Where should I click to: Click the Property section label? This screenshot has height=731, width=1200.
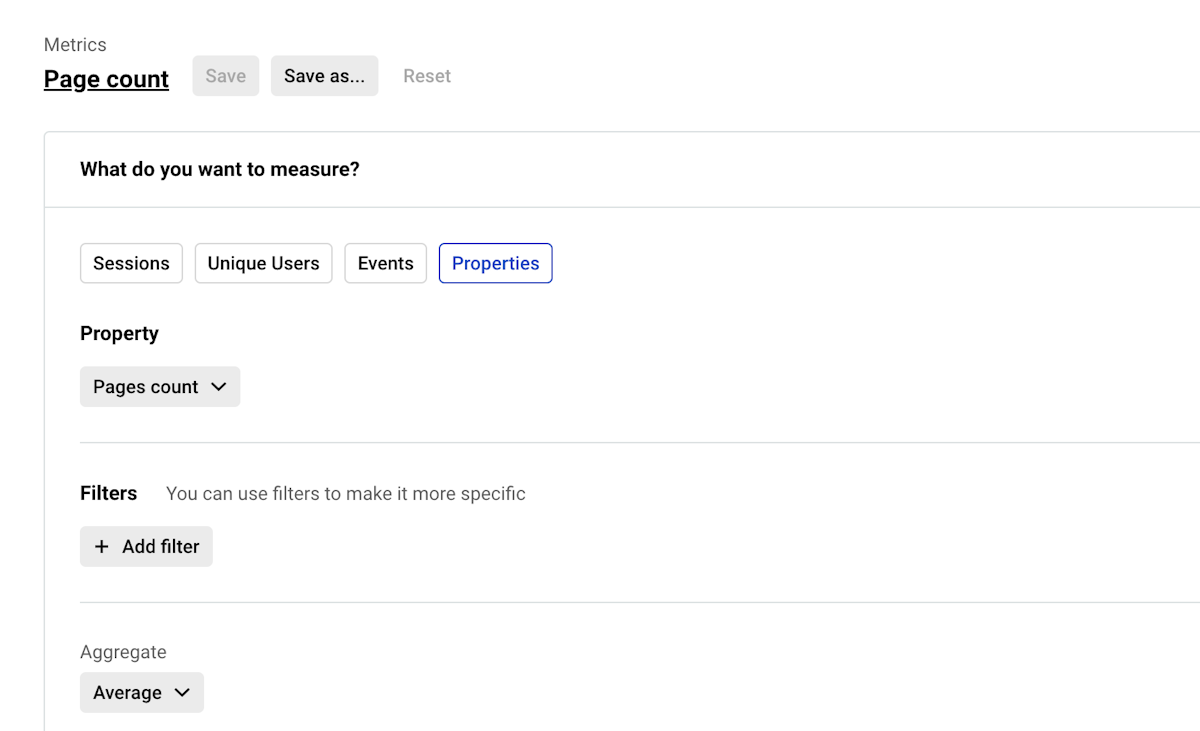point(119,334)
